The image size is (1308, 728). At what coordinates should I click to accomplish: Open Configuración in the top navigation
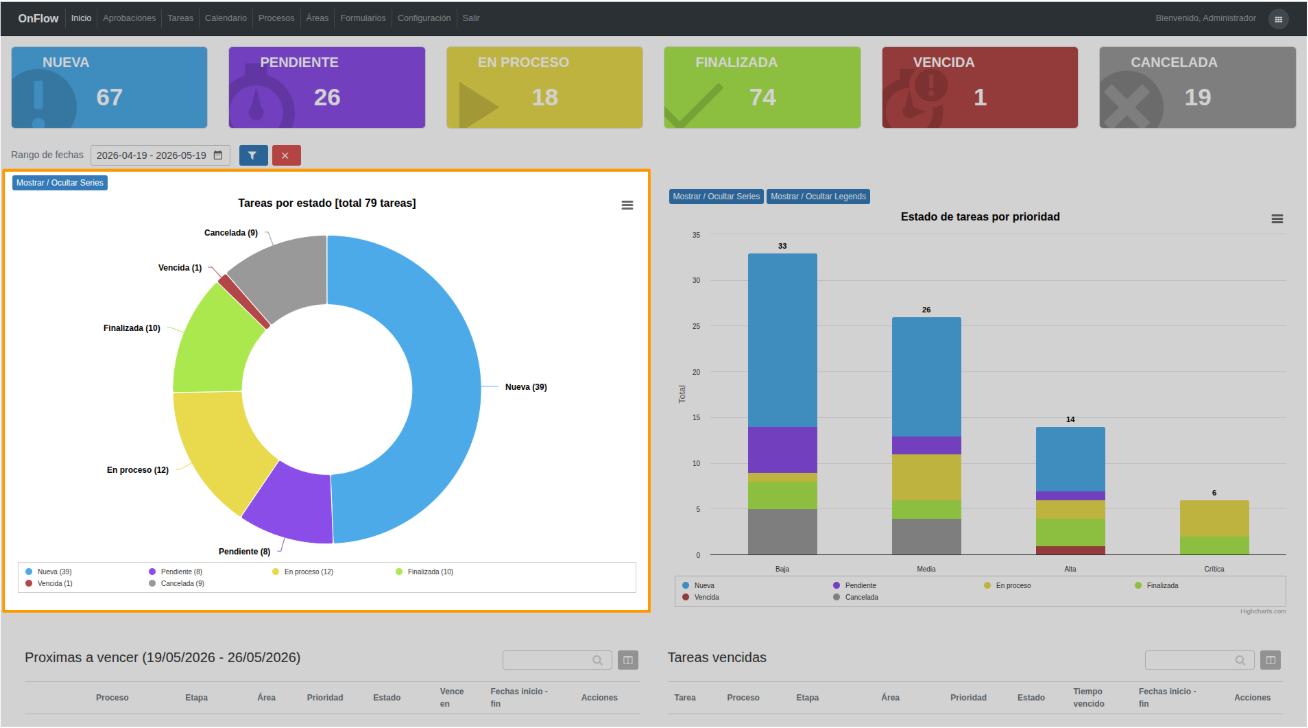point(424,18)
